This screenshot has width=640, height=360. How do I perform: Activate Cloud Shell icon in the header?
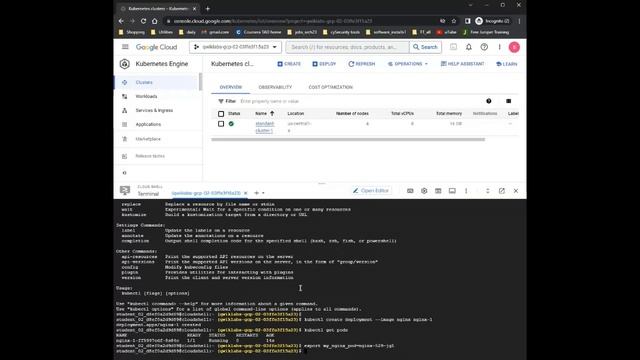(x=453, y=47)
